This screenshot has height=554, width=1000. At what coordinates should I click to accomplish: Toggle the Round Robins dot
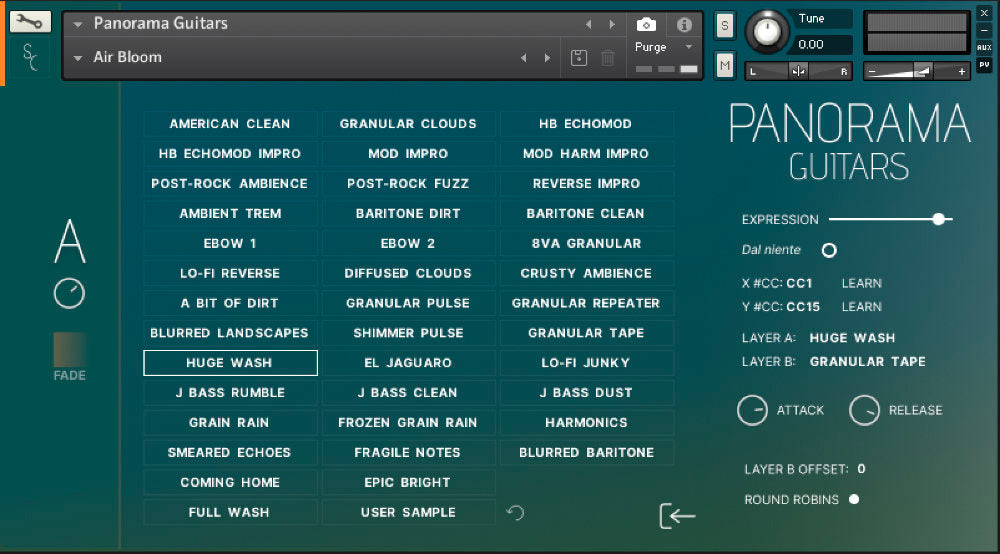coord(854,499)
